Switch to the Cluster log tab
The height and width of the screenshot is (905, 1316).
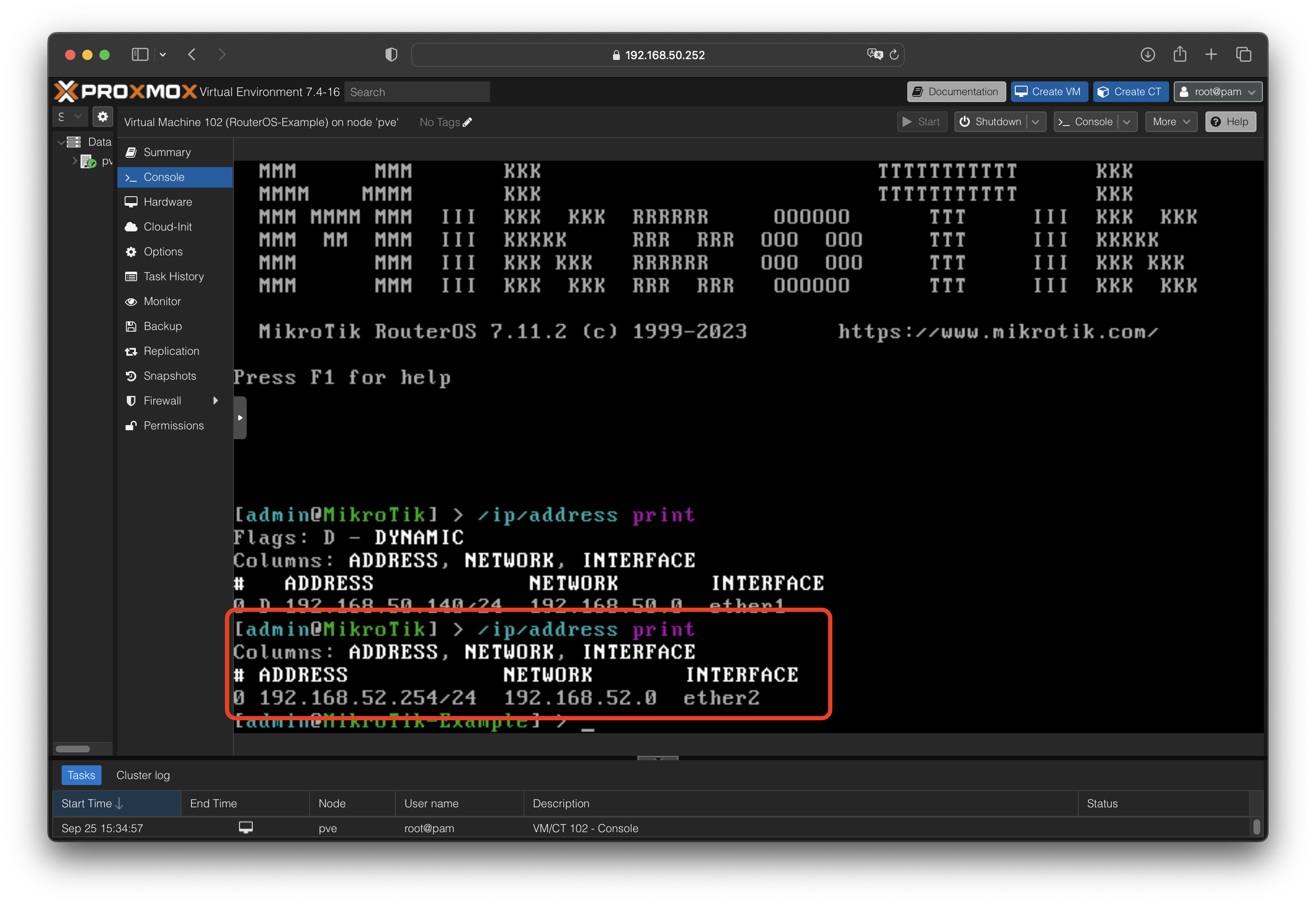pos(143,775)
